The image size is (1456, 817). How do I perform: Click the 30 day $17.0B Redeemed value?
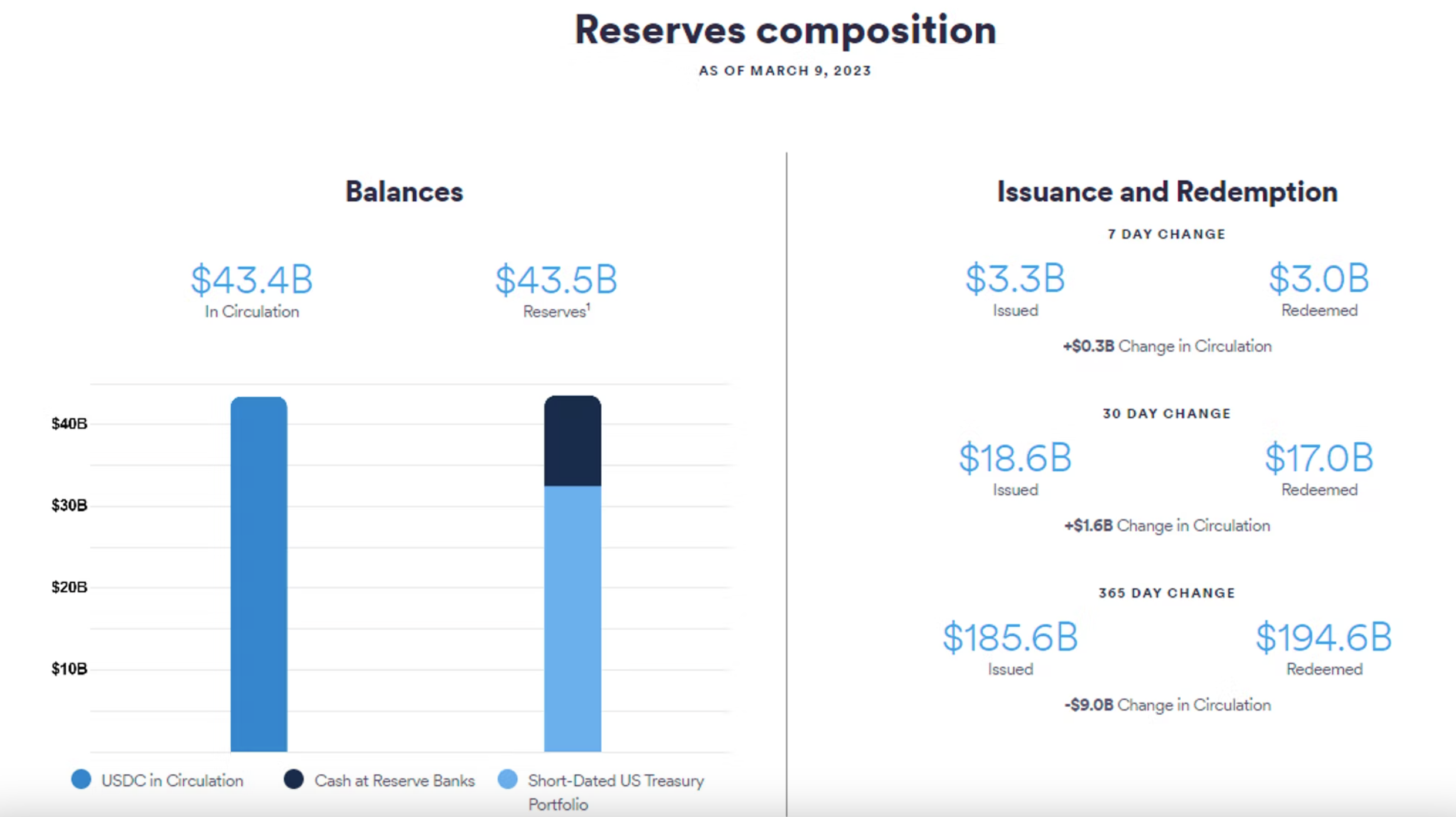(1319, 458)
